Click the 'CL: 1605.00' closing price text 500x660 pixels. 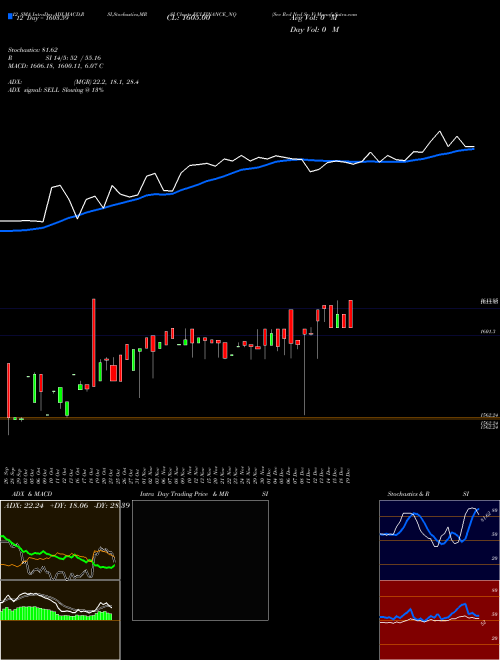[x=191, y=19]
